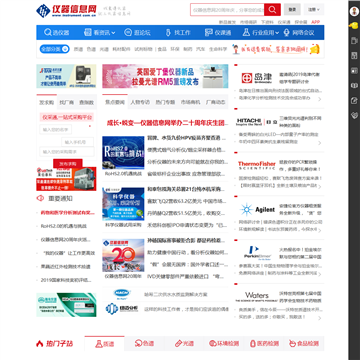Open the 网络会议 microphone nav item
Screen dimensions: 360x360
pos(299,32)
